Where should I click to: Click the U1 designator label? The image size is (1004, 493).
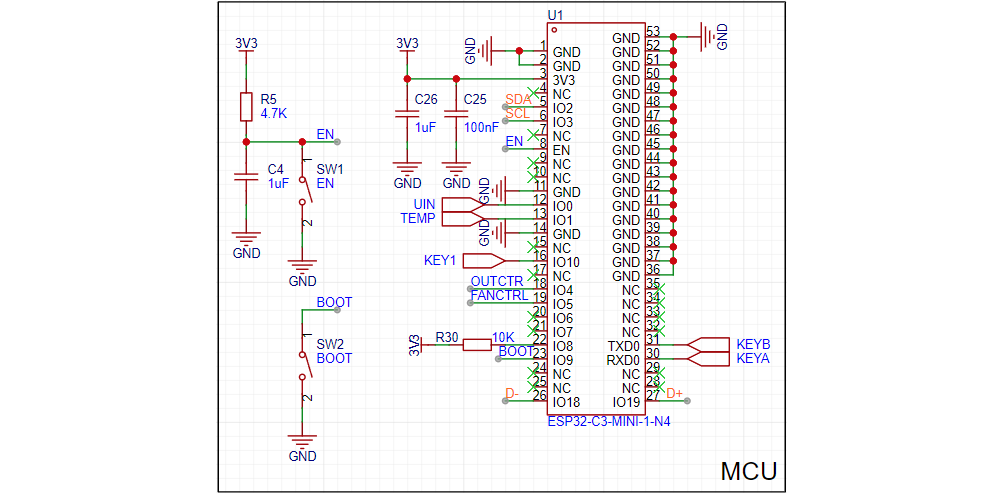tap(555, 16)
